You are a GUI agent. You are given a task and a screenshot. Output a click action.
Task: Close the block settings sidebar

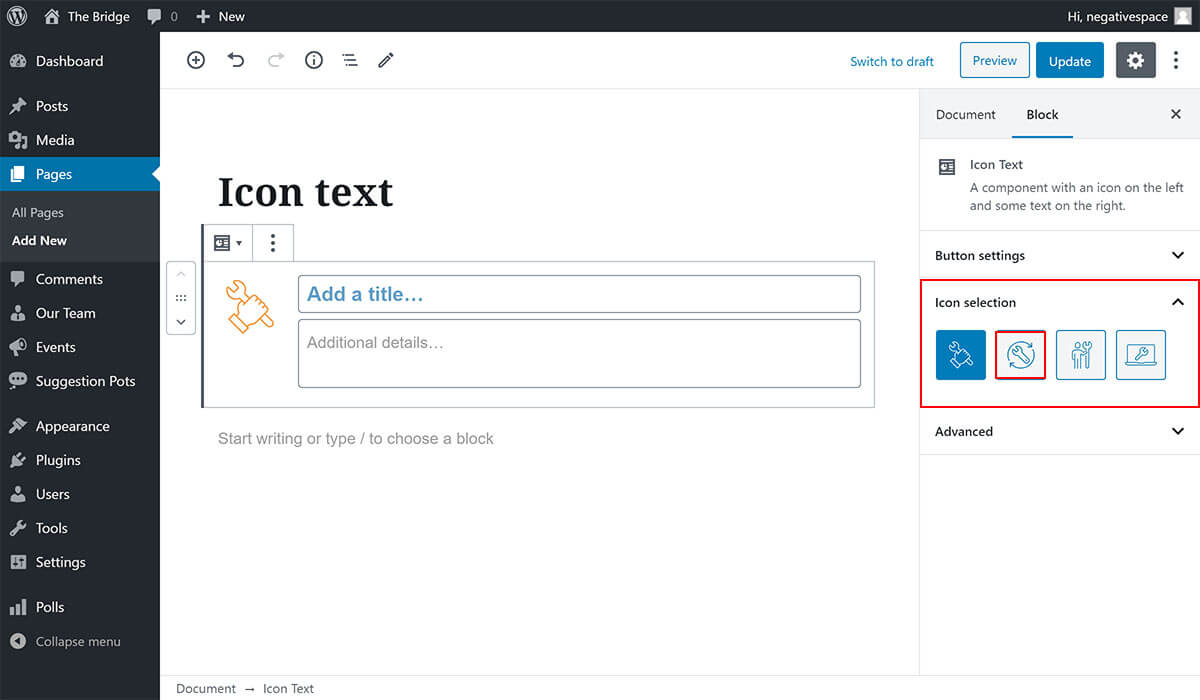click(1176, 115)
